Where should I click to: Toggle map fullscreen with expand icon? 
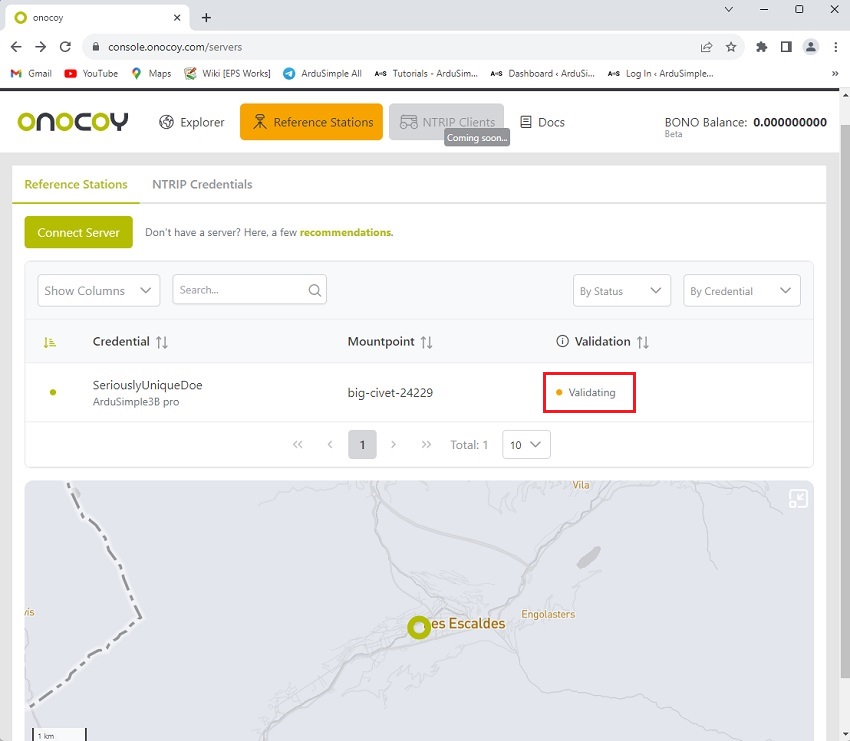click(x=797, y=498)
